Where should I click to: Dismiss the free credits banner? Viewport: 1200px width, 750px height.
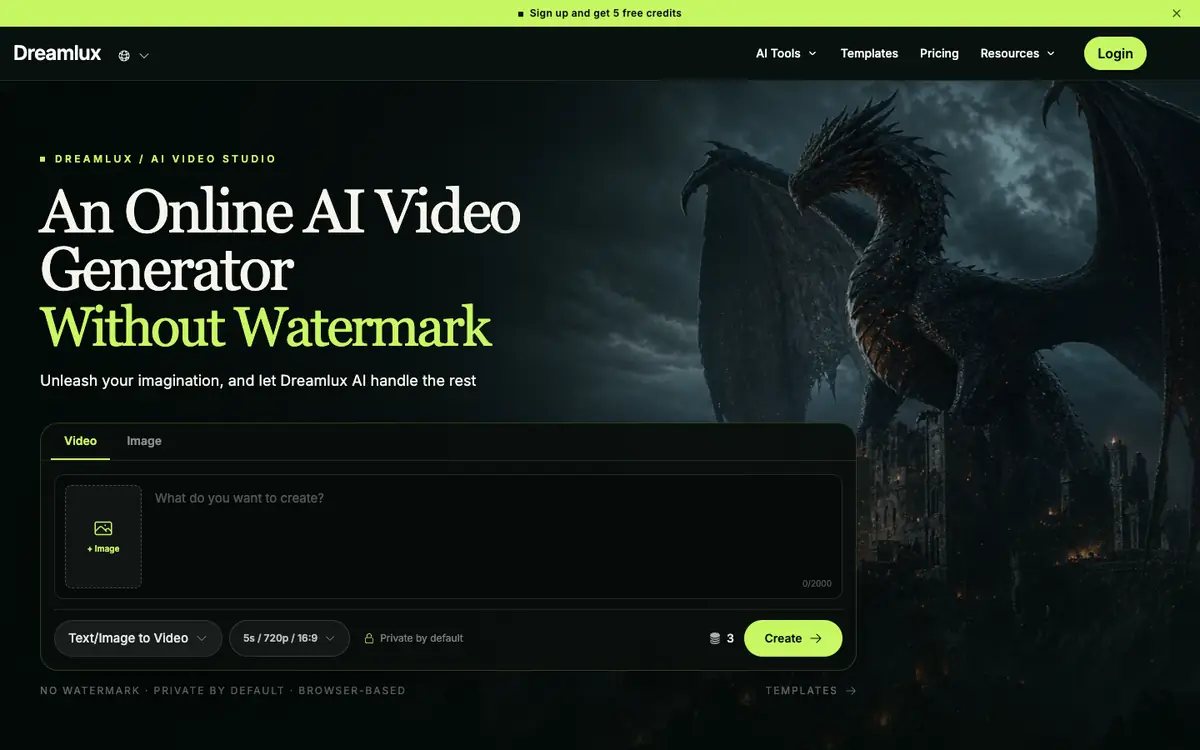pyautogui.click(x=1176, y=13)
